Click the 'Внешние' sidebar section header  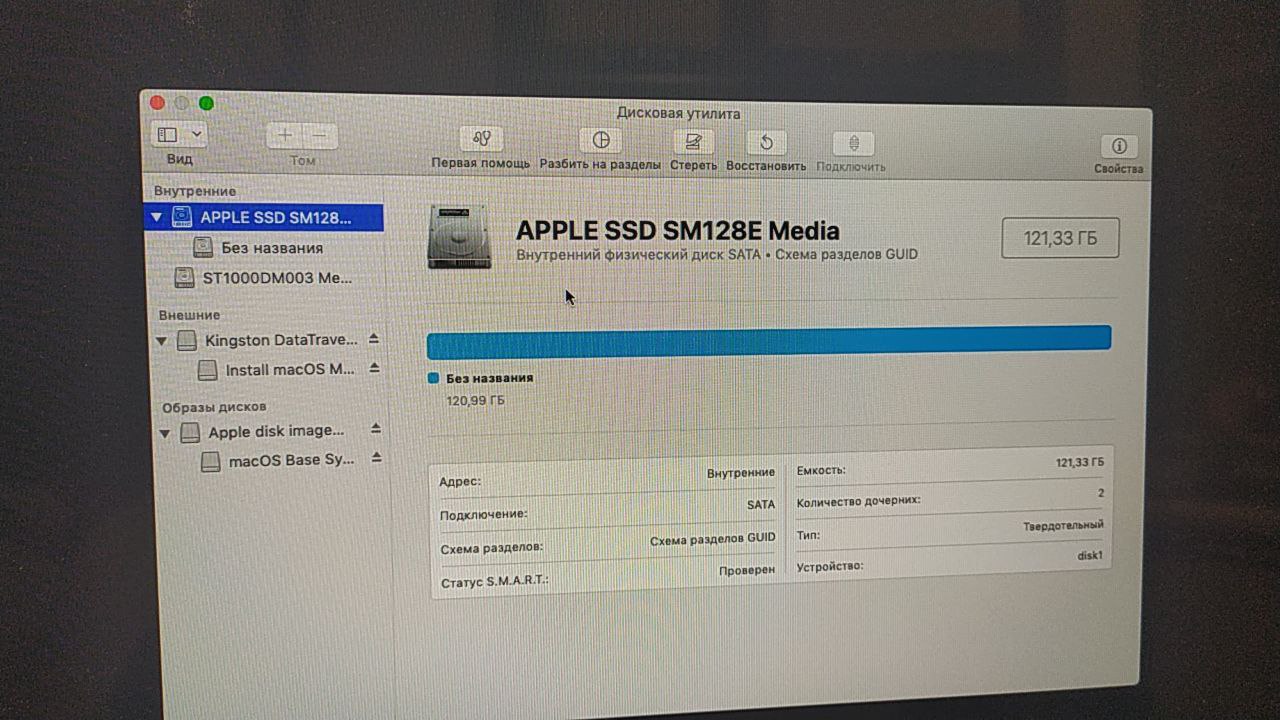pyautogui.click(x=189, y=315)
